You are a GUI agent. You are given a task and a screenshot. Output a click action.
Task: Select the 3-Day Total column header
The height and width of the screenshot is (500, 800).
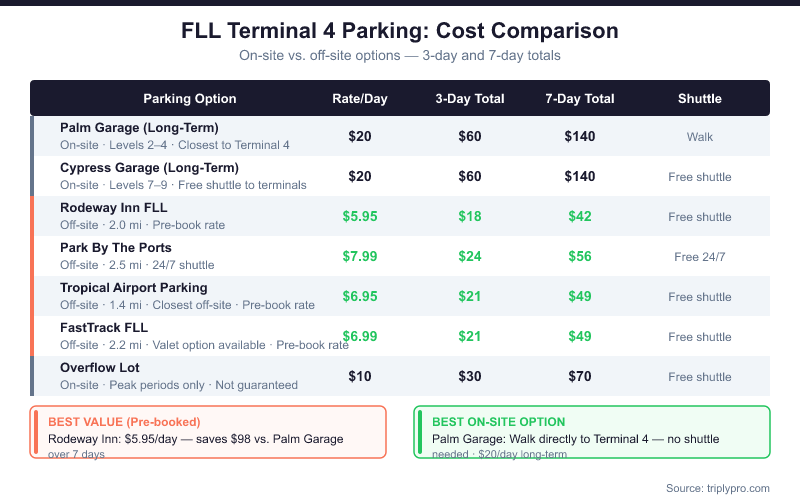pos(470,99)
